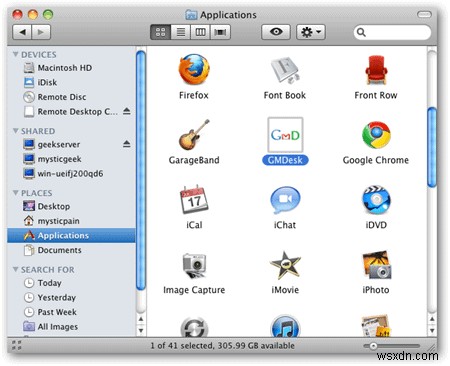Select the iTunes music note icon
The image size is (450, 366).
pyautogui.click(x=285, y=326)
